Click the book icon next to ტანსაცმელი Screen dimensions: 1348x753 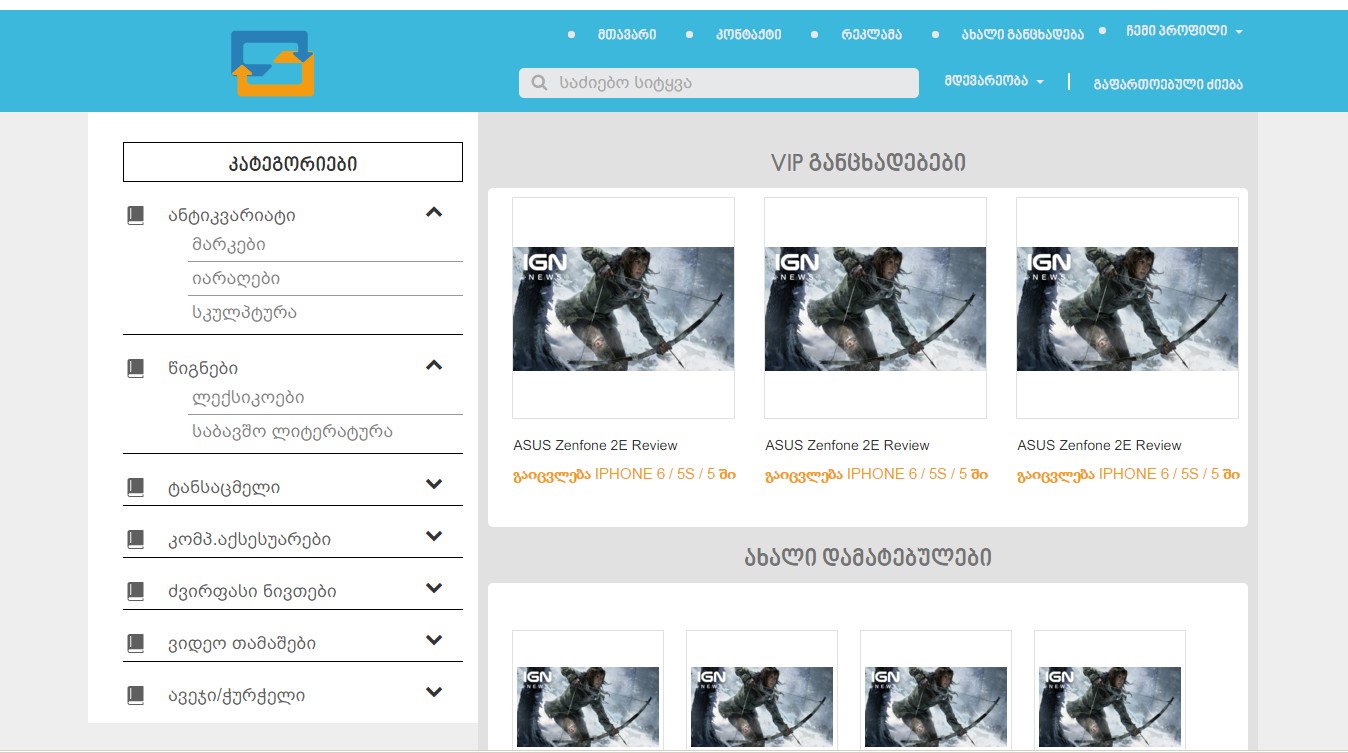tap(136, 487)
